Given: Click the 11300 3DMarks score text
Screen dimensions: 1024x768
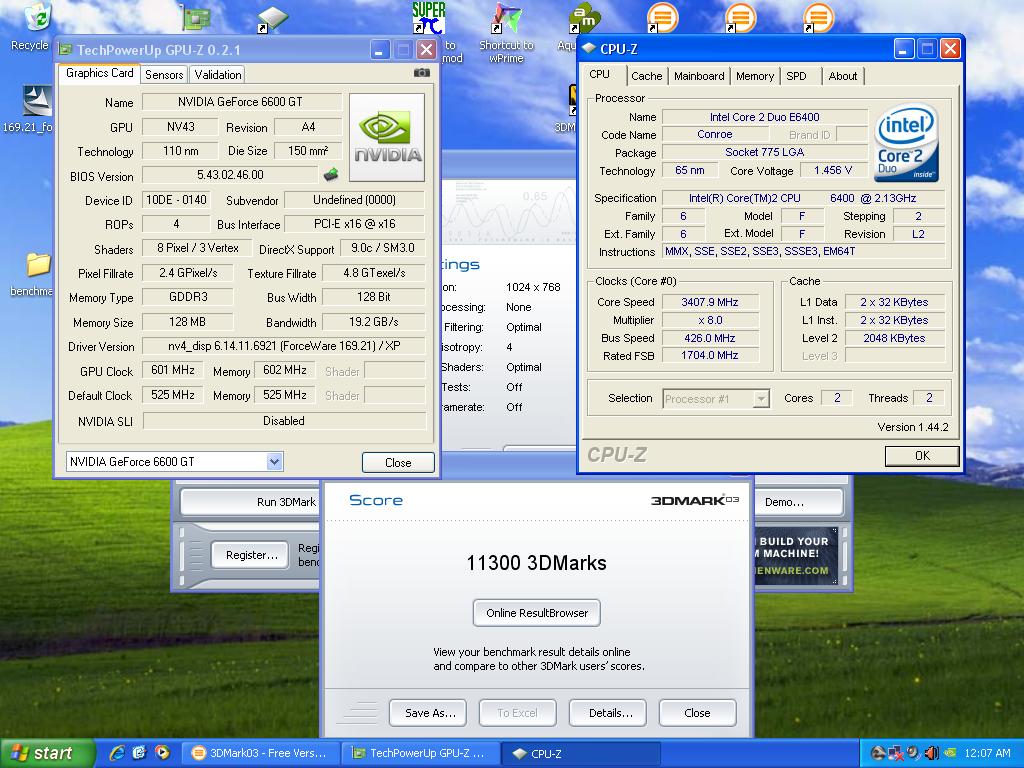Looking at the screenshot, I should (536, 563).
